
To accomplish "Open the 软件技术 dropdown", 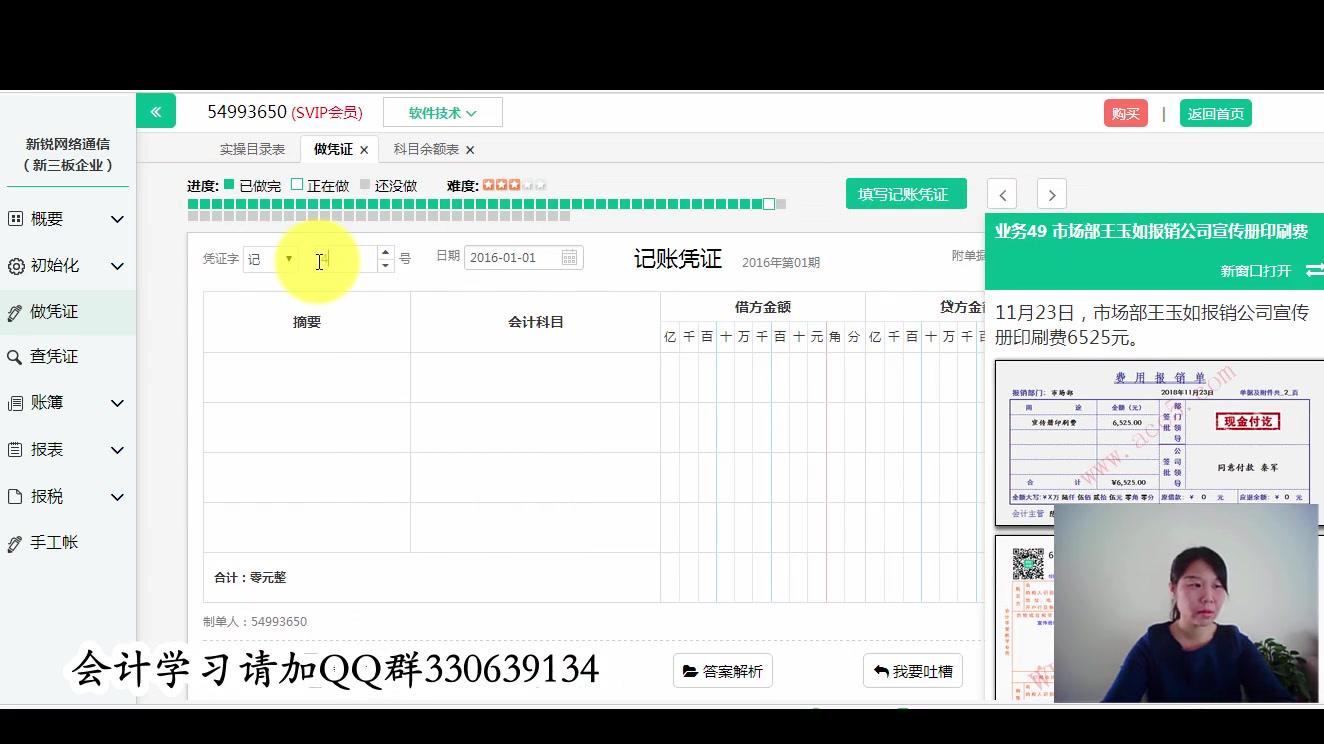I will (x=441, y=112).
